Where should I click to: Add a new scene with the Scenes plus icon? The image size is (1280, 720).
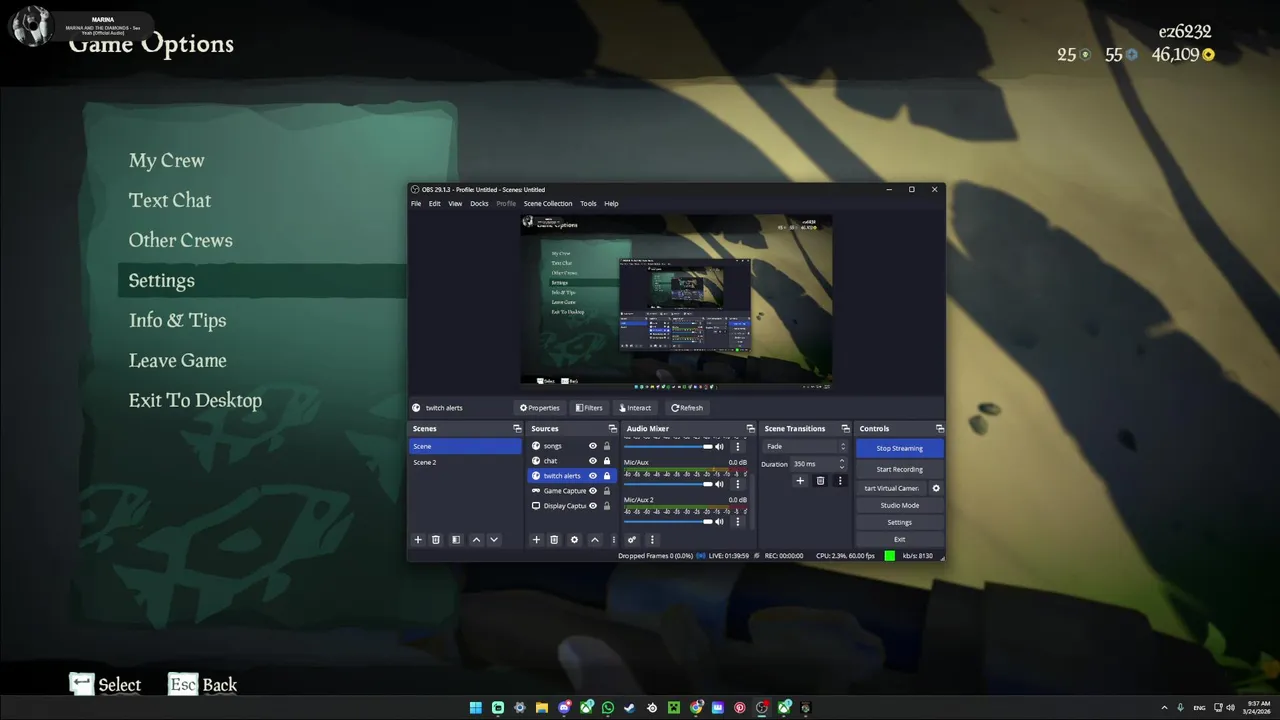[418, 540]
